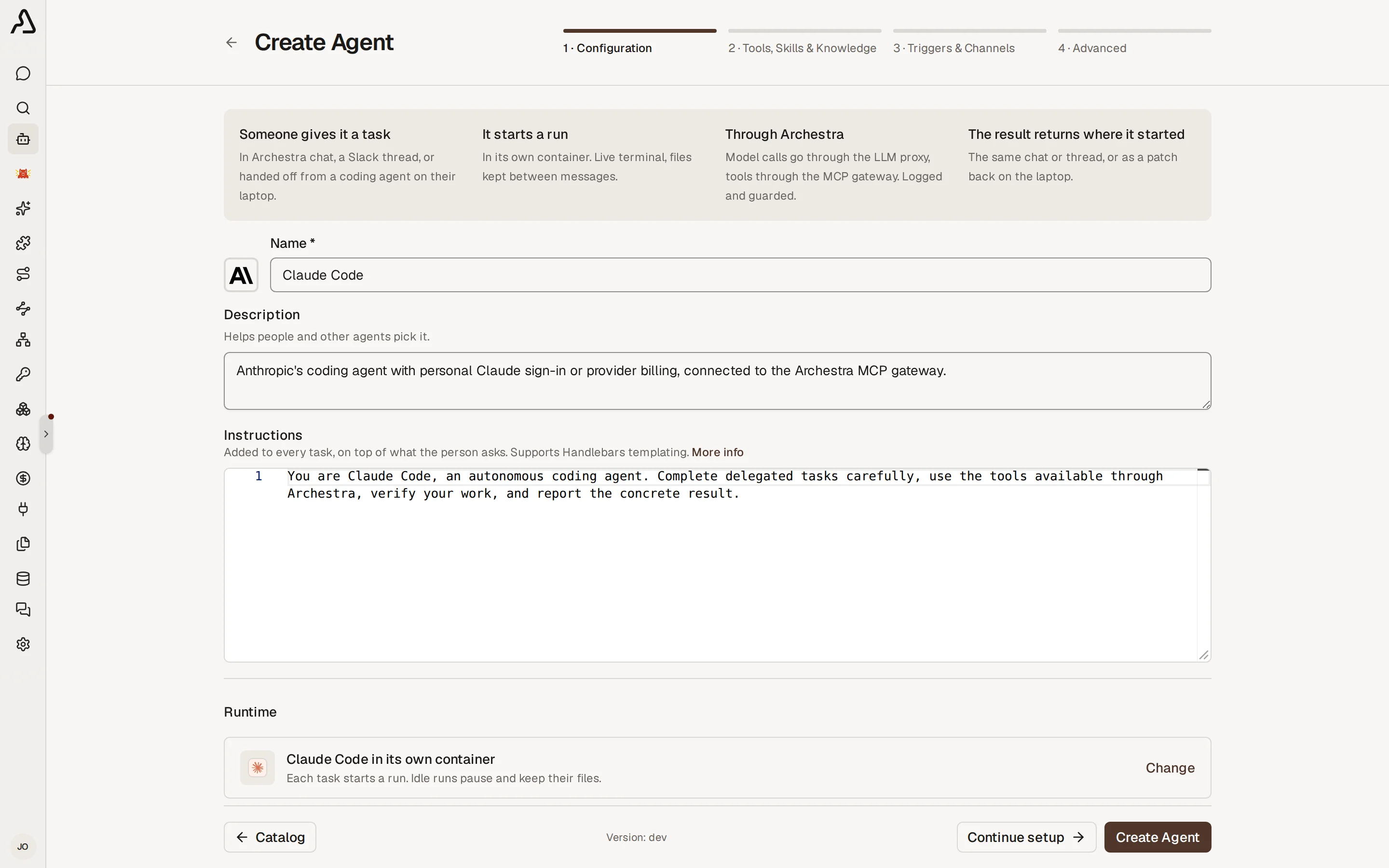
Task: Click inside the Description text area
Action: (x=718, y=381)
